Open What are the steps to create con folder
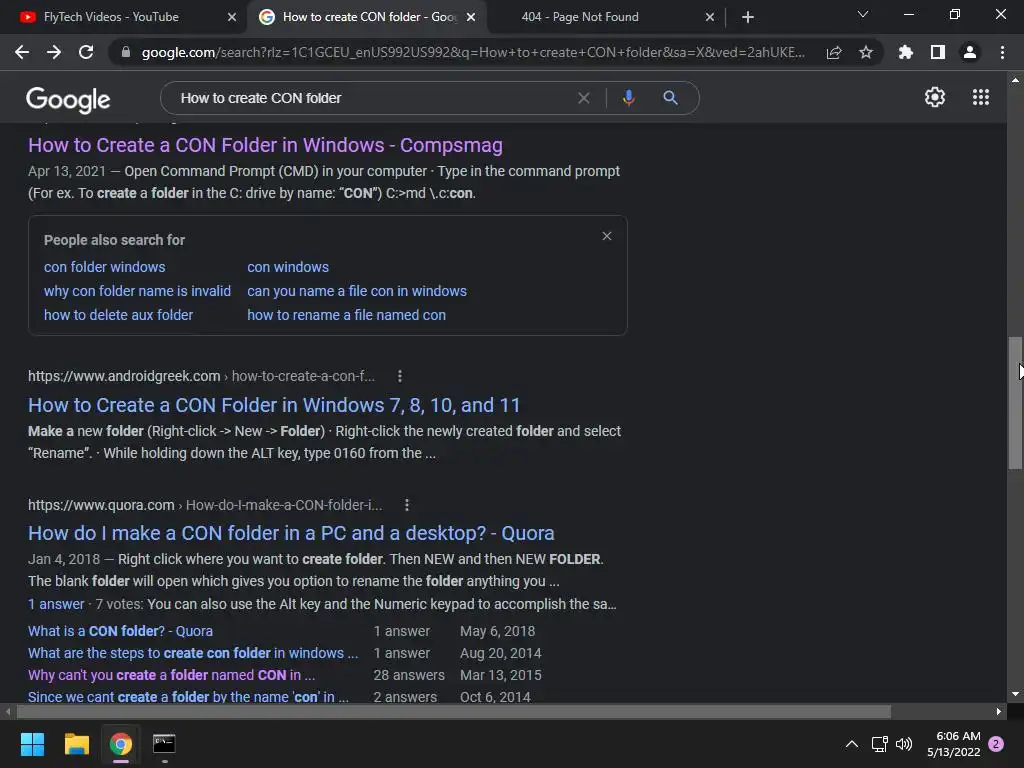The height and width of the screenshot is (768, 1024). pos(193,653)
